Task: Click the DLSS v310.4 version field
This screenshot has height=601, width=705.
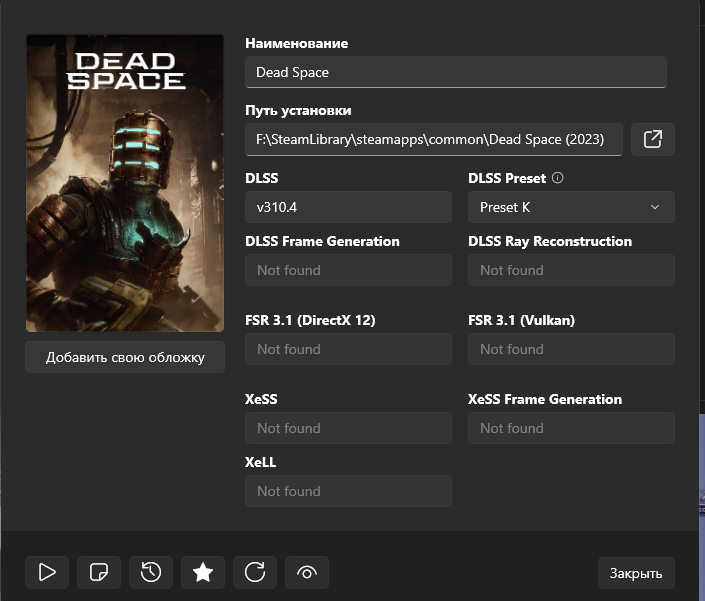Action: point(348,207)
